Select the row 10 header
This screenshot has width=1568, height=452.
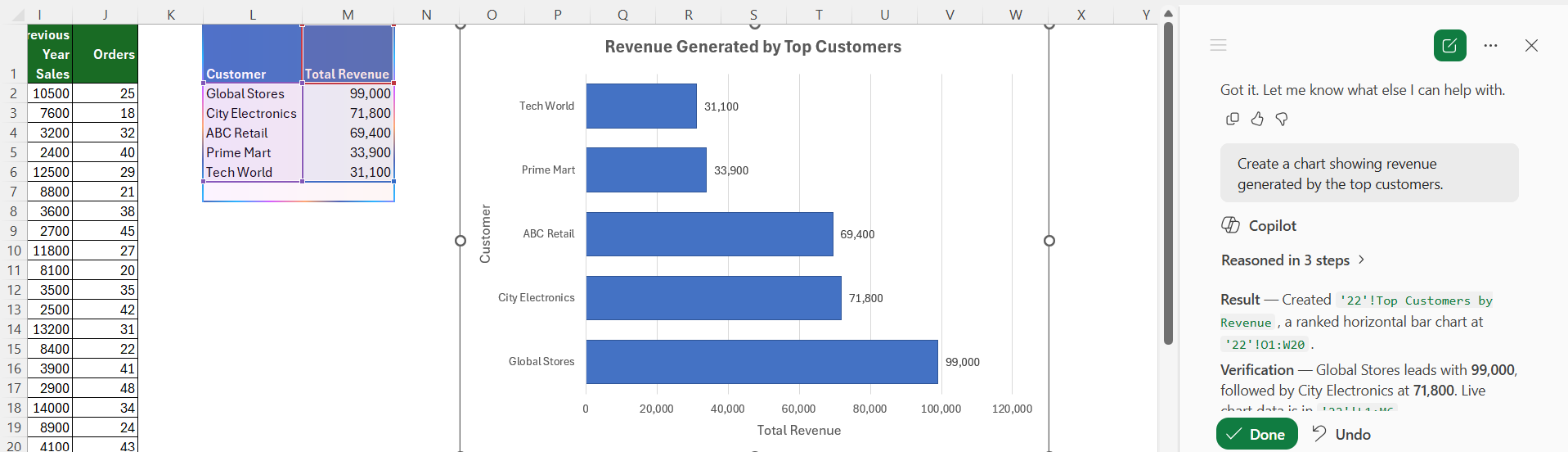pos(14,251)
